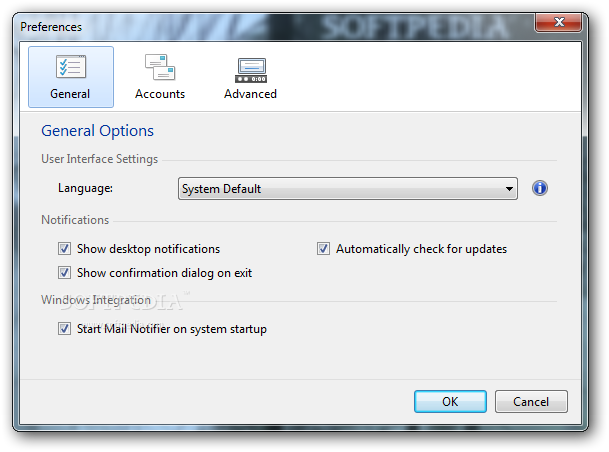
Task: Click the General Options heading
Action: pos(97,131)
